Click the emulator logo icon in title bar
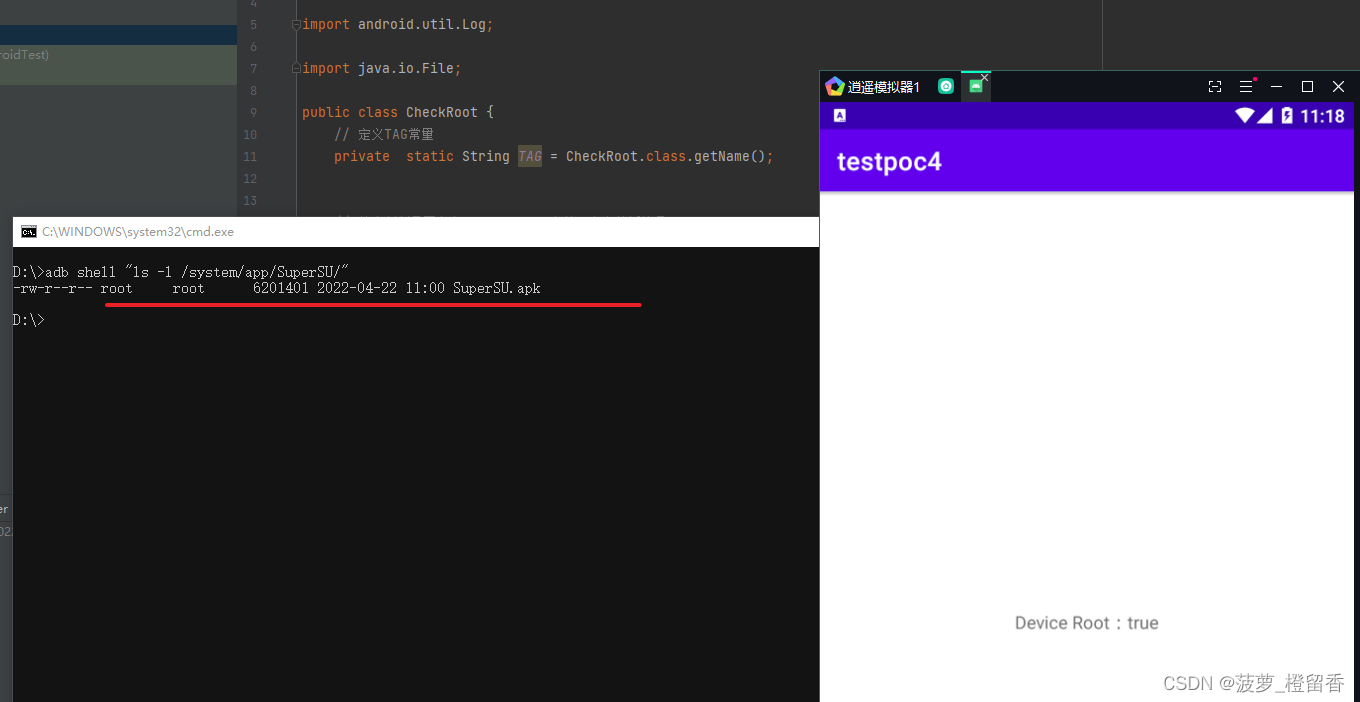Image resolution: width=1360 pixels, height=702 pixels. (835, 87)
